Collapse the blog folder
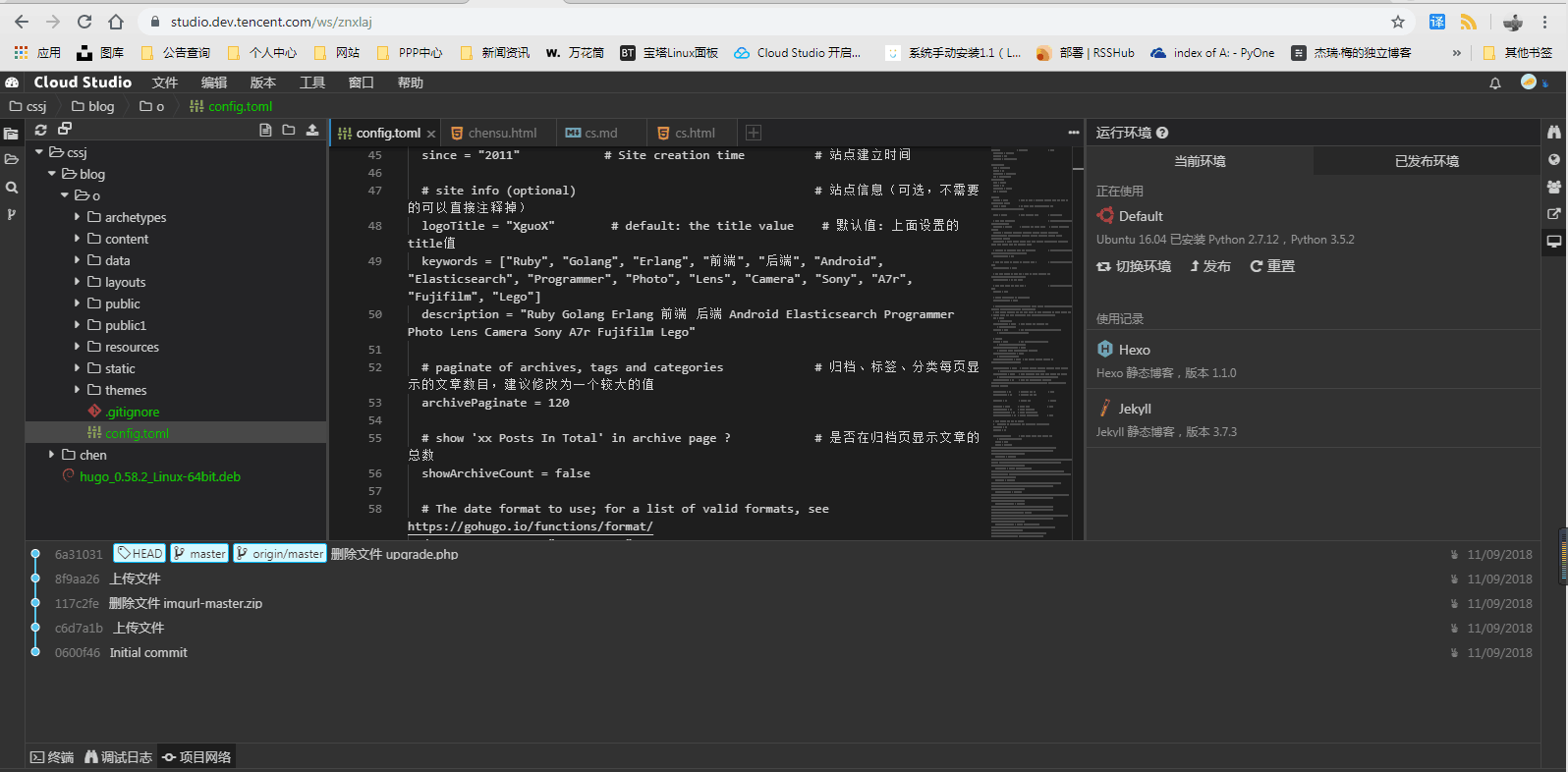This screenshot has width=1568, height=772. point(52,174)
